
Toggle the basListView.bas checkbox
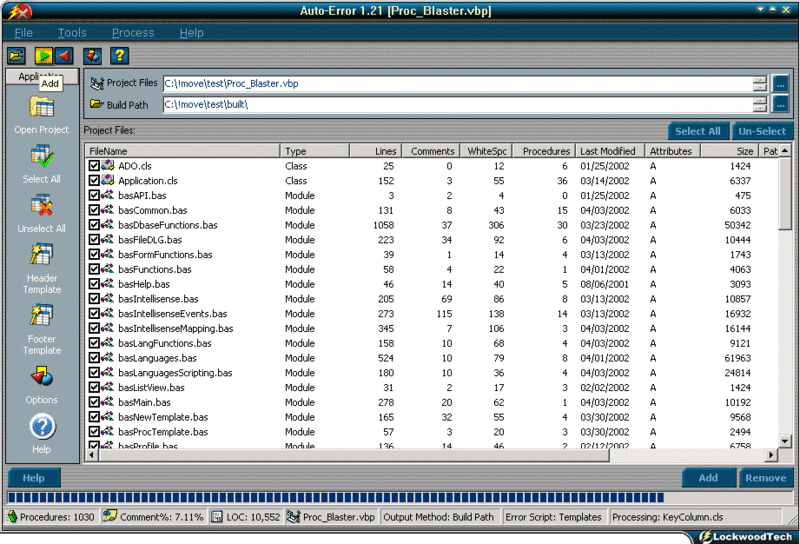coord(94,387)
